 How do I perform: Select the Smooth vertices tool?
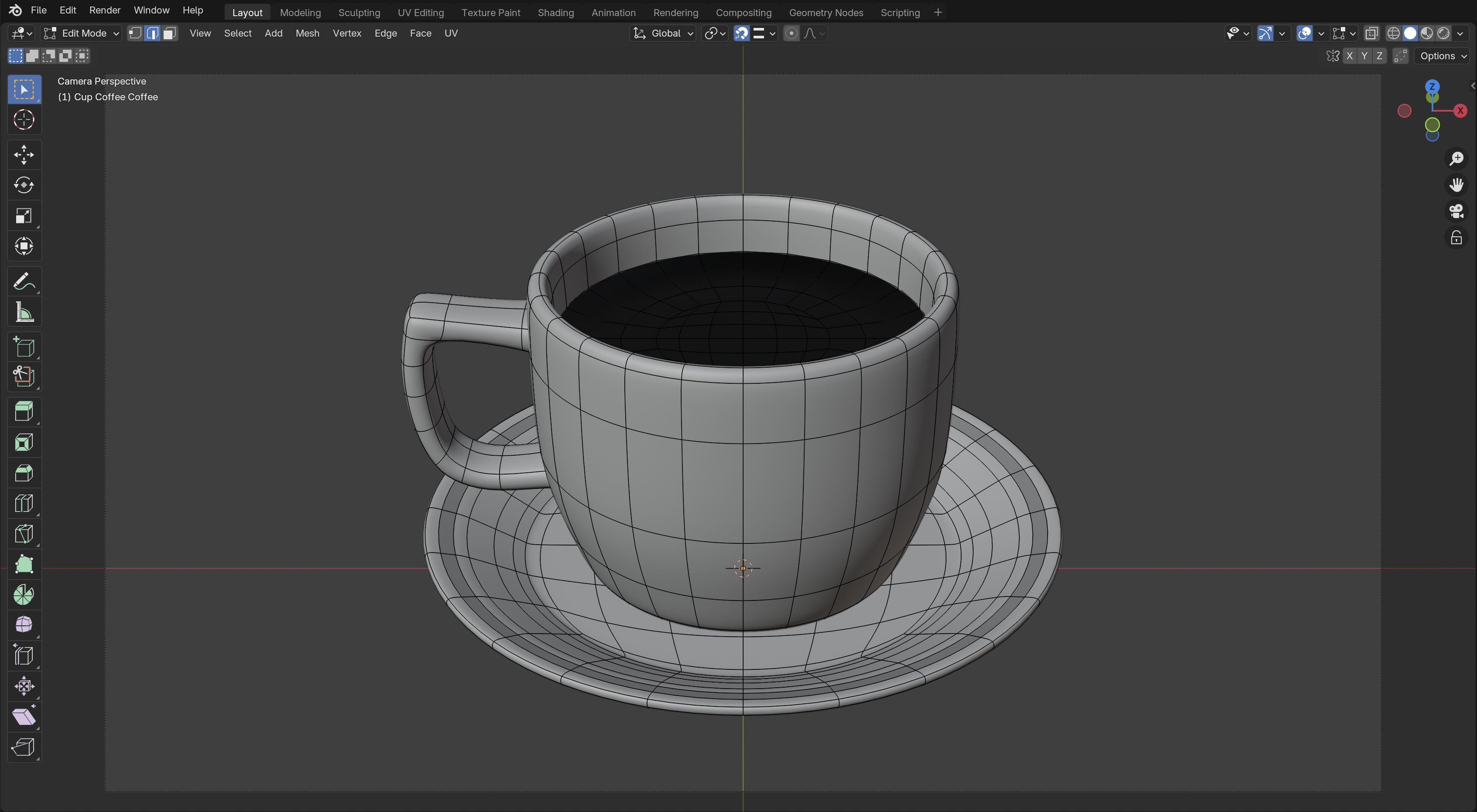coord(24,625)
